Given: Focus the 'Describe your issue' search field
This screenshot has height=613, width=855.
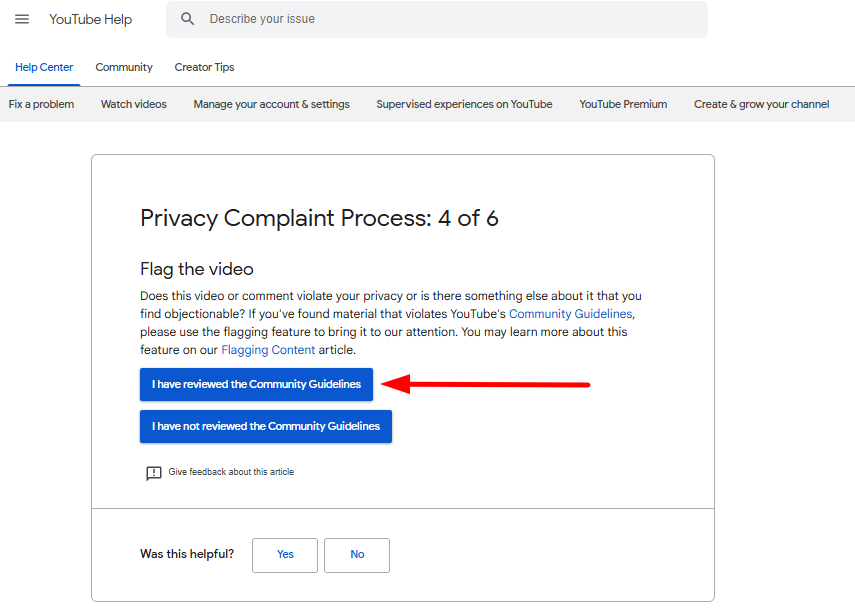Looking at the screenshot, I should 437,19.
